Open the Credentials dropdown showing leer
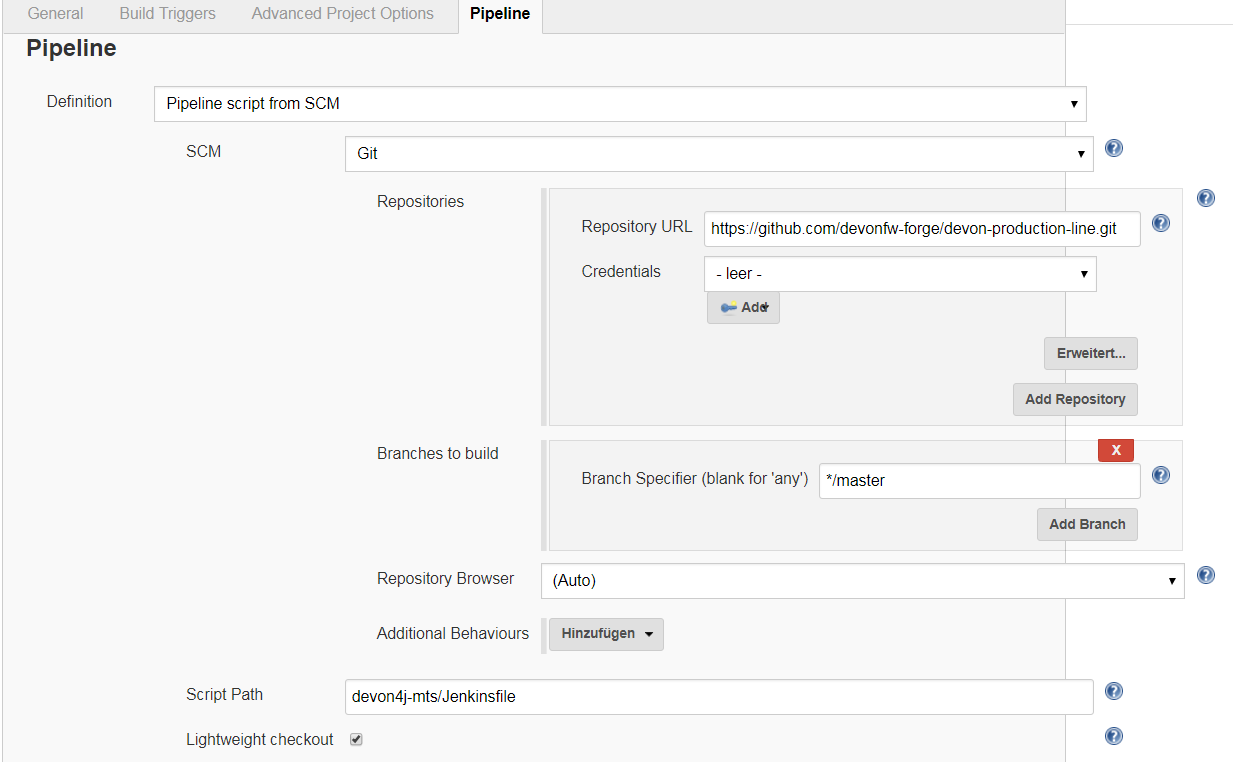Image resolution: width=1253 pixels, height=762 pixels. point(900,274)
